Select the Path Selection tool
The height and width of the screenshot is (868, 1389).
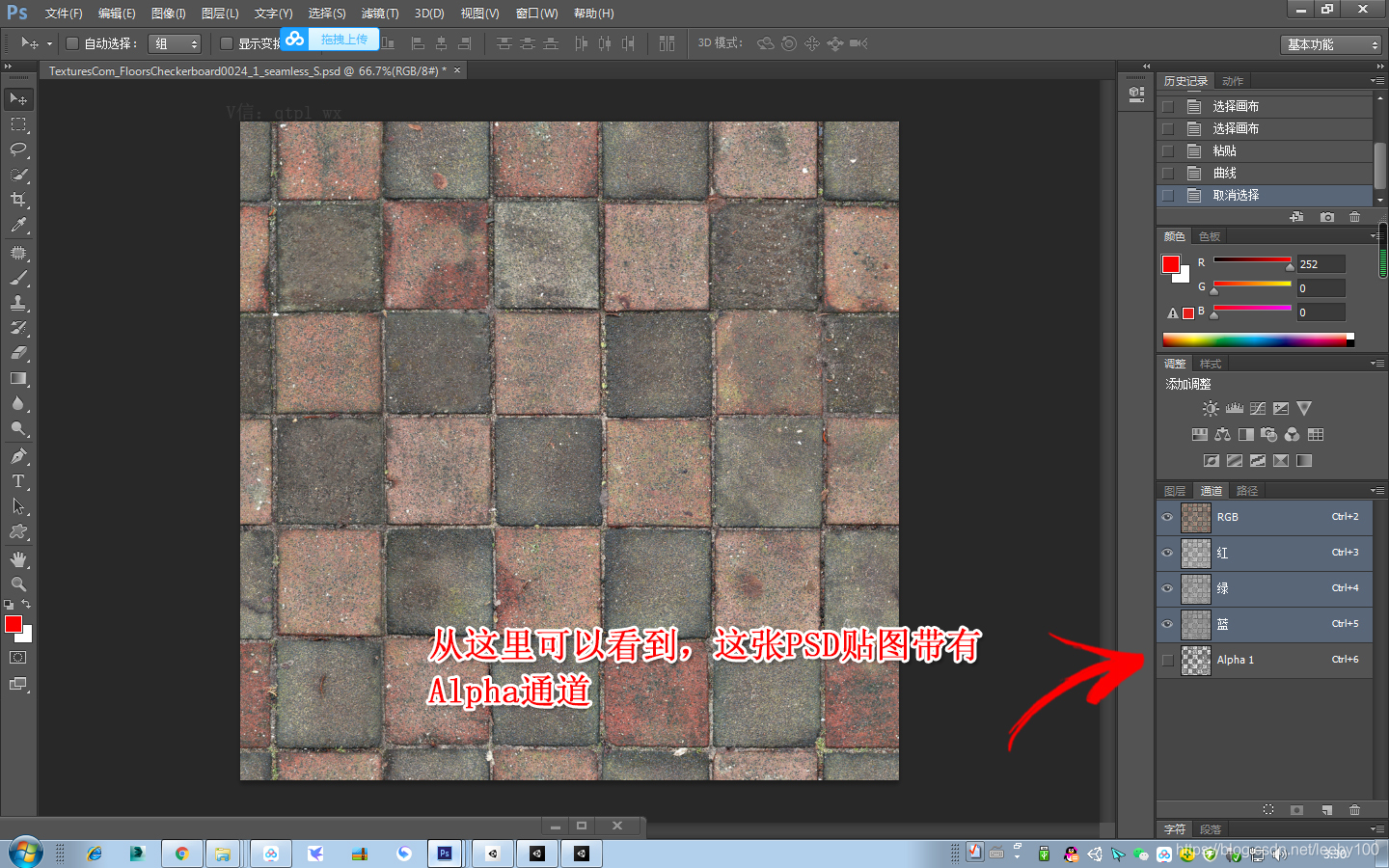18,506
